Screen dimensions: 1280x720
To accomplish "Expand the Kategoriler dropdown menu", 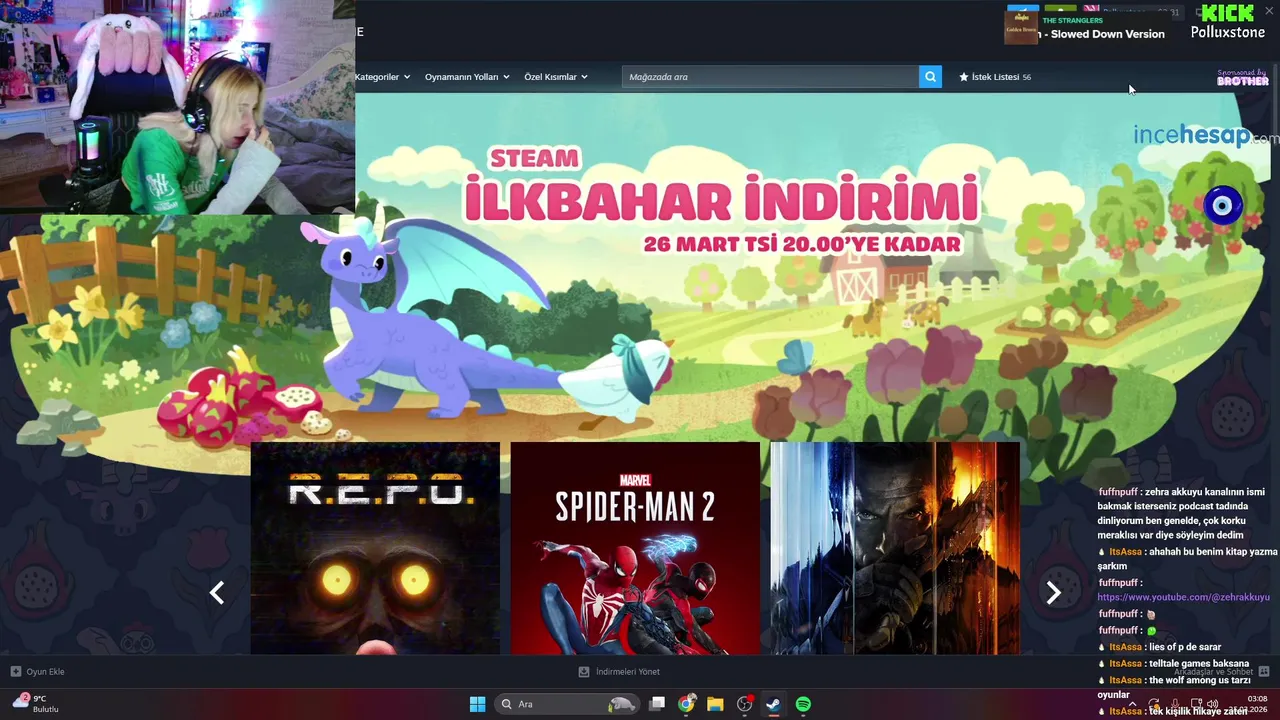I will [382, 77].
